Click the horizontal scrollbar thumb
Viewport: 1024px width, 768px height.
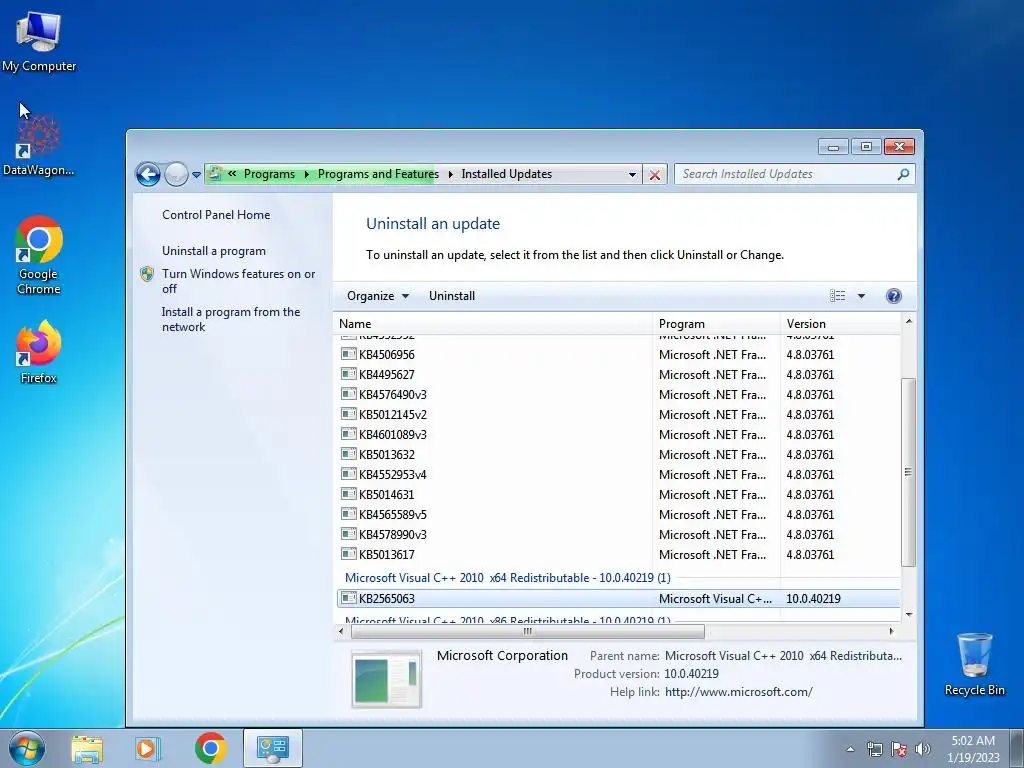(x=528, y=632)
